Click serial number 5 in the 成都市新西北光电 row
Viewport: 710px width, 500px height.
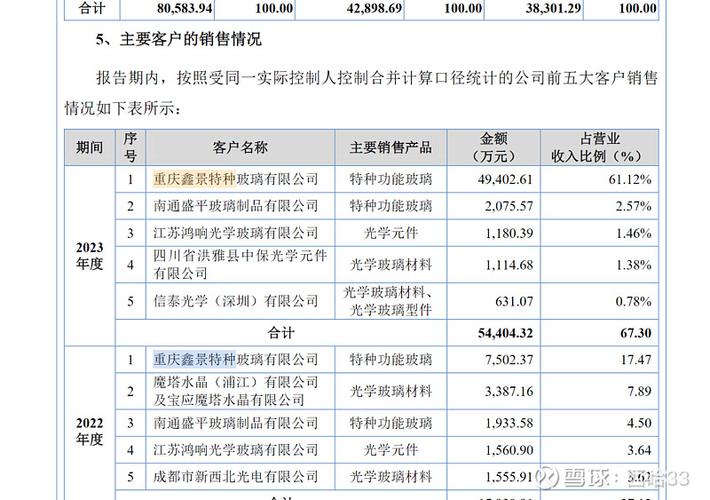click(x=130, y=476)
